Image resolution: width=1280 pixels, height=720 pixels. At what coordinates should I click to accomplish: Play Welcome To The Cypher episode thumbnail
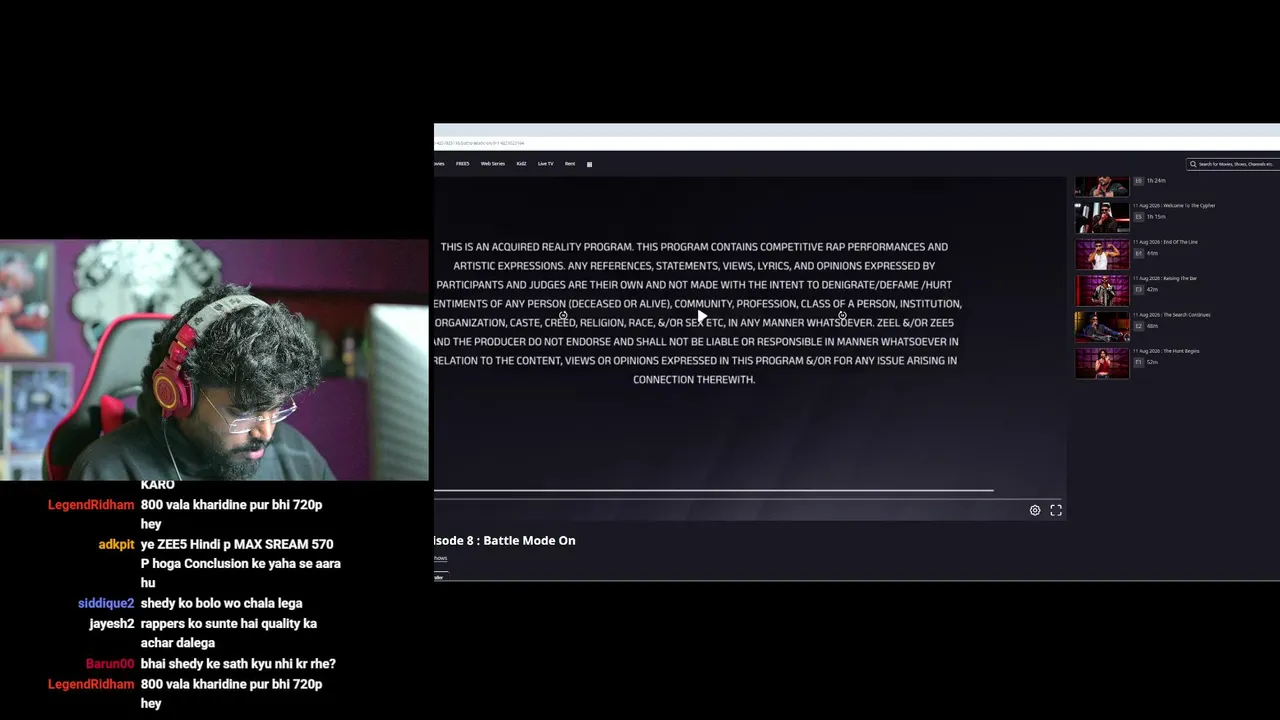(1102, 217)
